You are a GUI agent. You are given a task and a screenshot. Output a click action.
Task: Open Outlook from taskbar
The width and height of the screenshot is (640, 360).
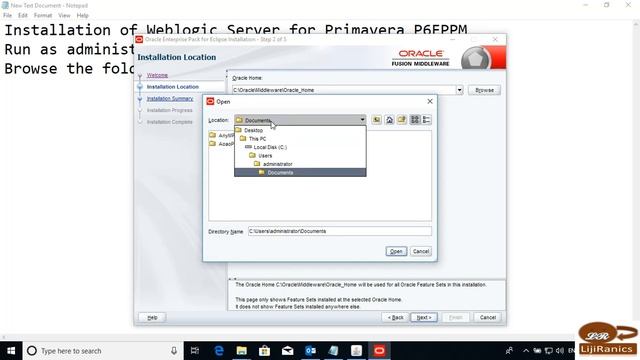(311, 351)
